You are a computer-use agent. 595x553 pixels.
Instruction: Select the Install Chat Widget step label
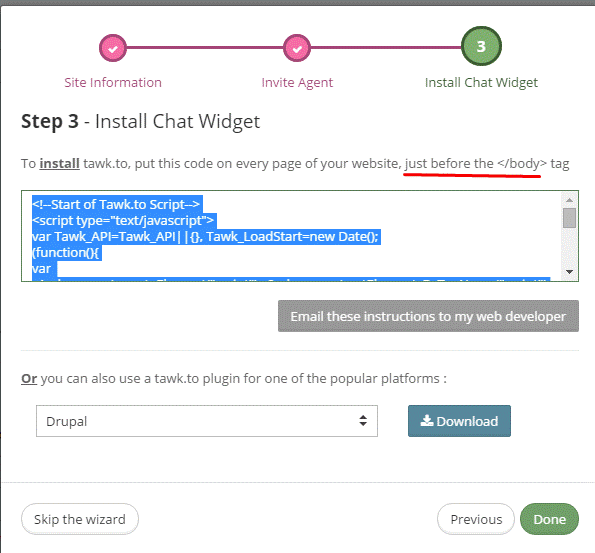point(481,82)
